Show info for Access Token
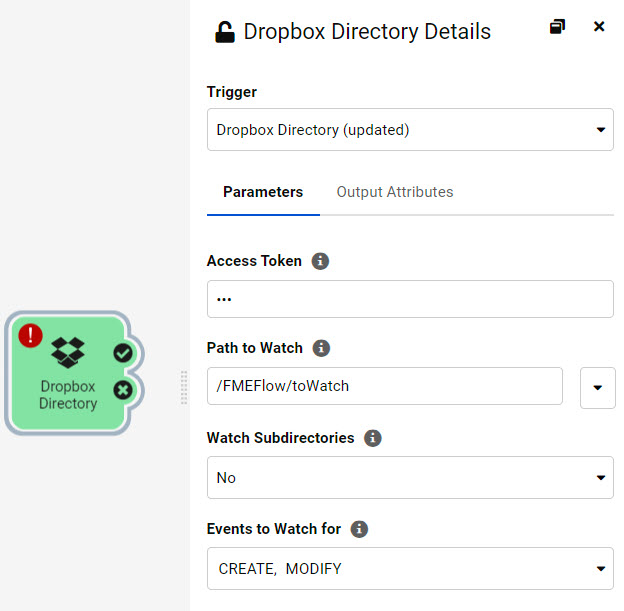This screenshot has height=611, width=624. (320, 261)
